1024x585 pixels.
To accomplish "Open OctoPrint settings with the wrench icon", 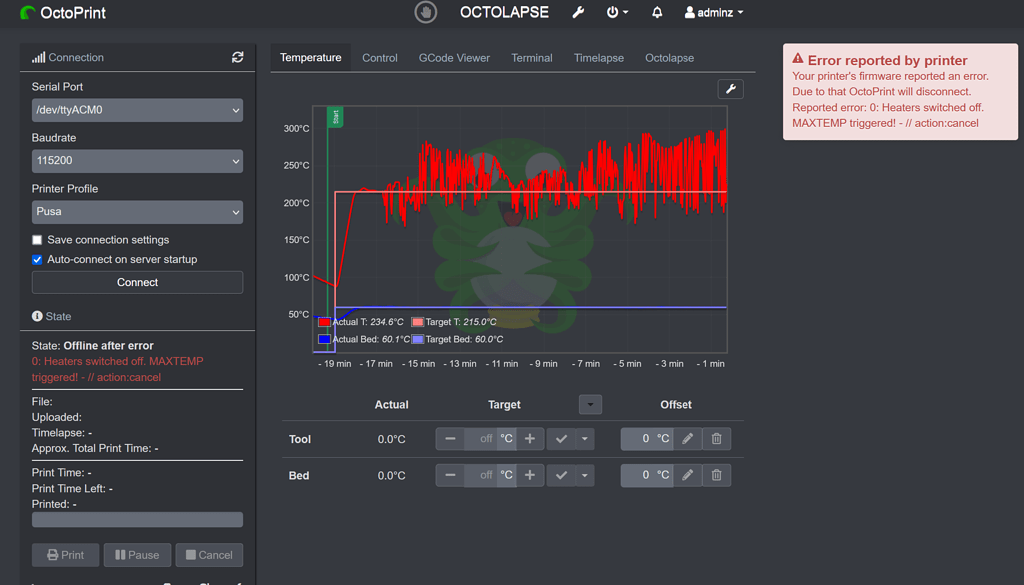I will (578, 13).
